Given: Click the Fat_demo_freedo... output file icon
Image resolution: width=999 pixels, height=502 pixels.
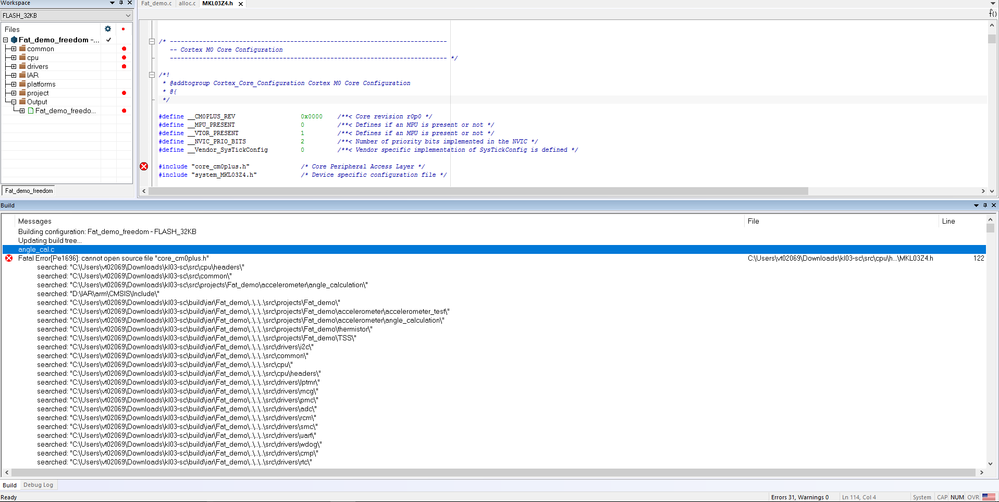Looking at the screenshot, I should point(31,111).
